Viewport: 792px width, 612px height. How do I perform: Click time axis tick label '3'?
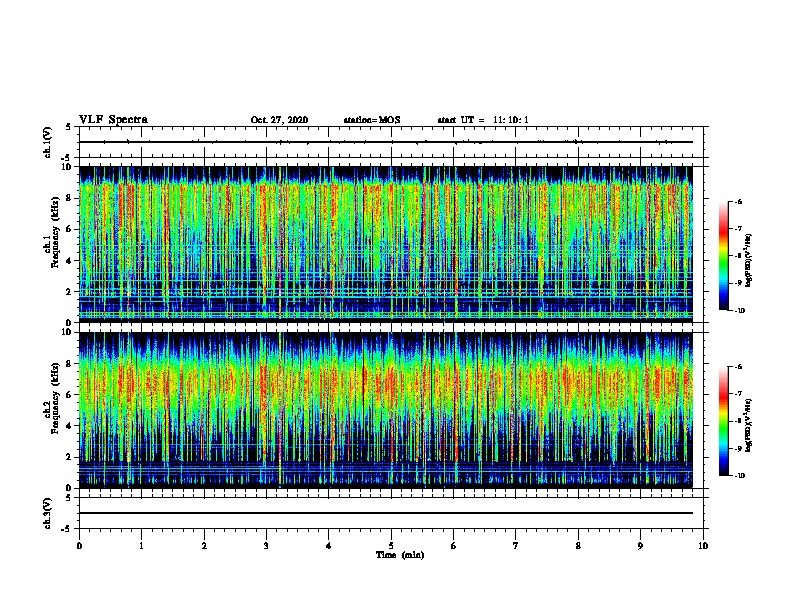[266, 546]
